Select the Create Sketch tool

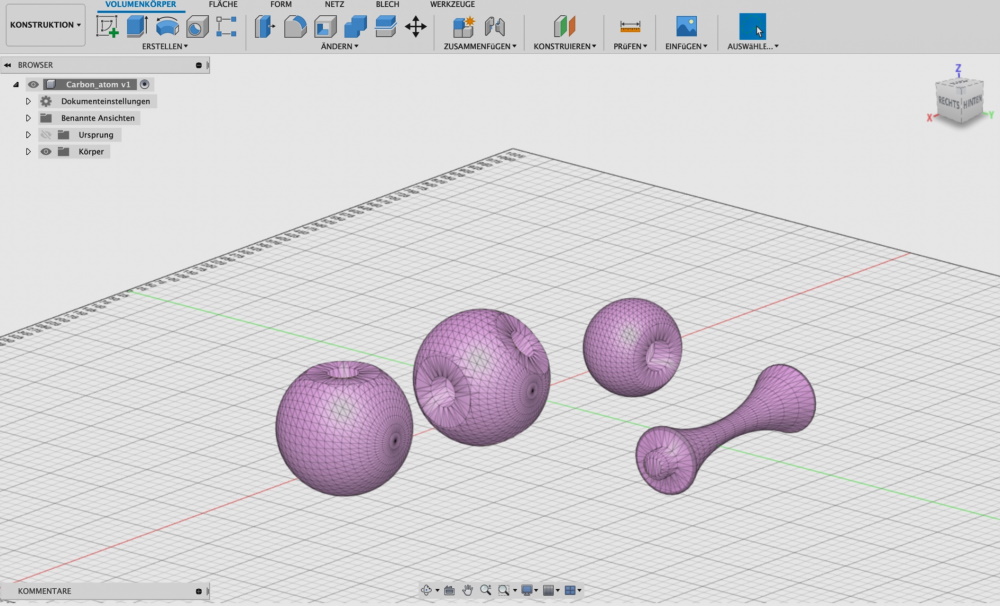click(107, 27)
